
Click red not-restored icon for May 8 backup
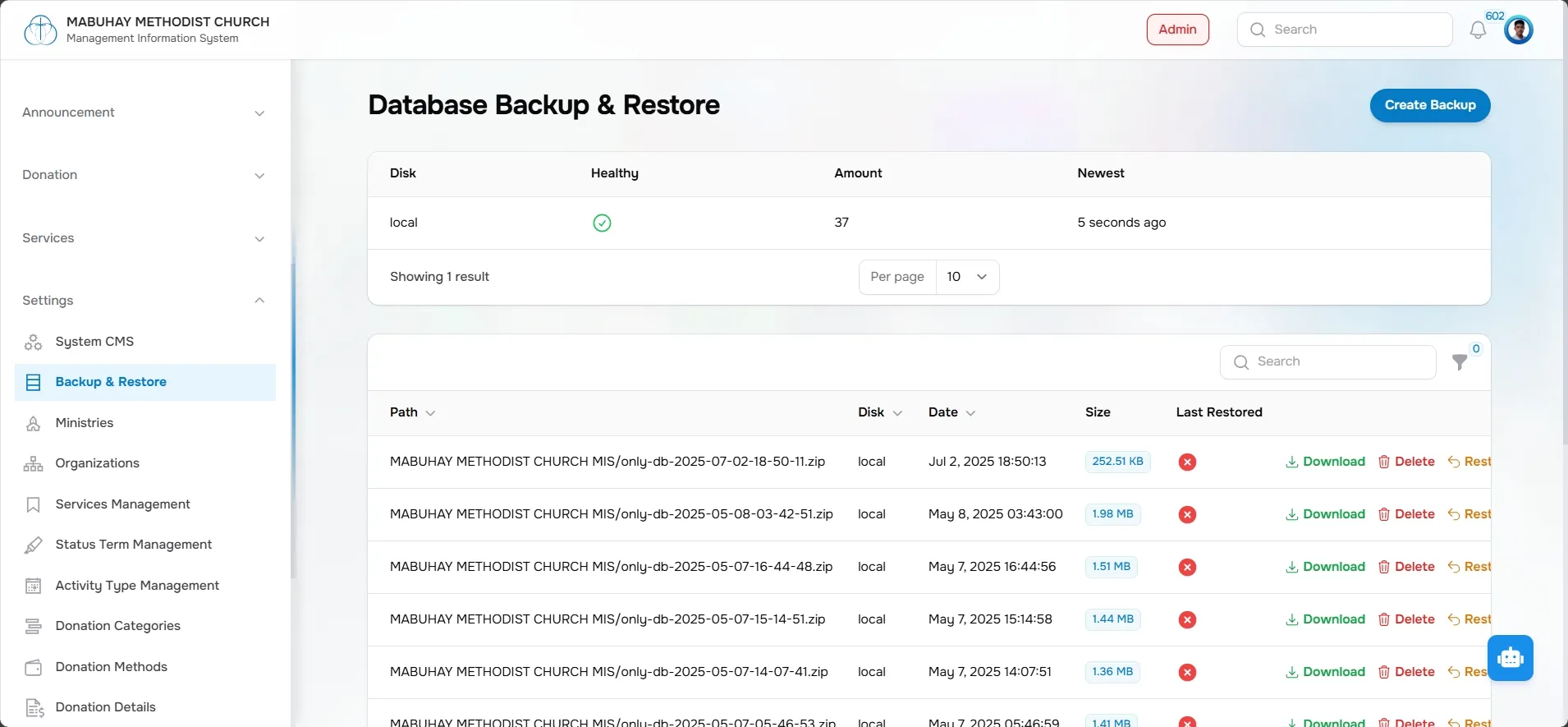[x=1187, y=514]
